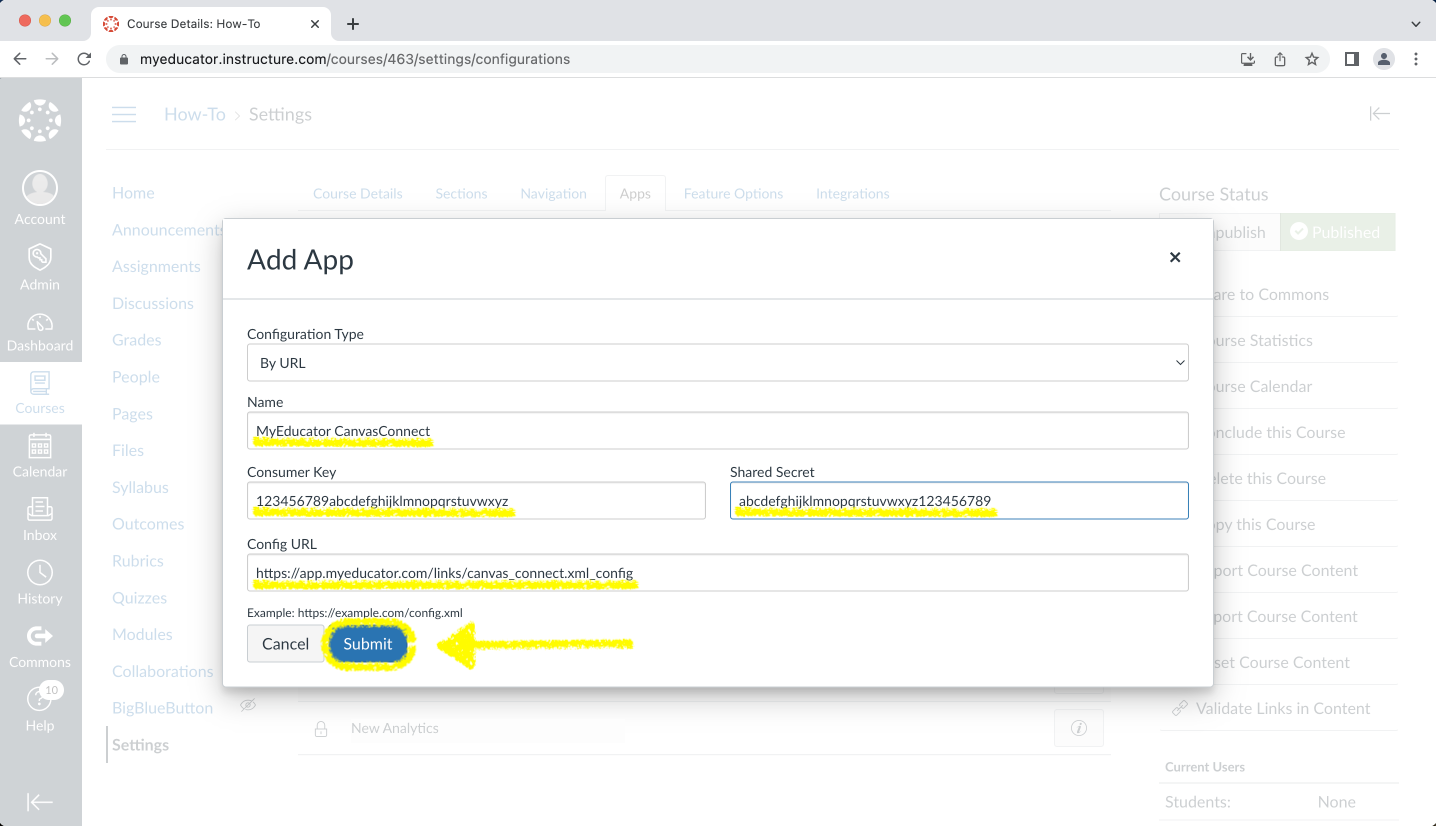The image size is (1436, 826).
Task: Click the collapse arrow at top right of page
Action: click(x=1380, y=114)
